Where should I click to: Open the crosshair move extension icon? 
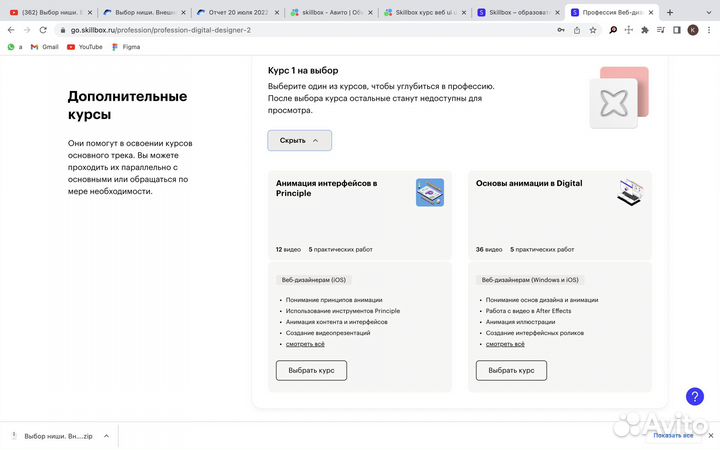tap(629, 30)
